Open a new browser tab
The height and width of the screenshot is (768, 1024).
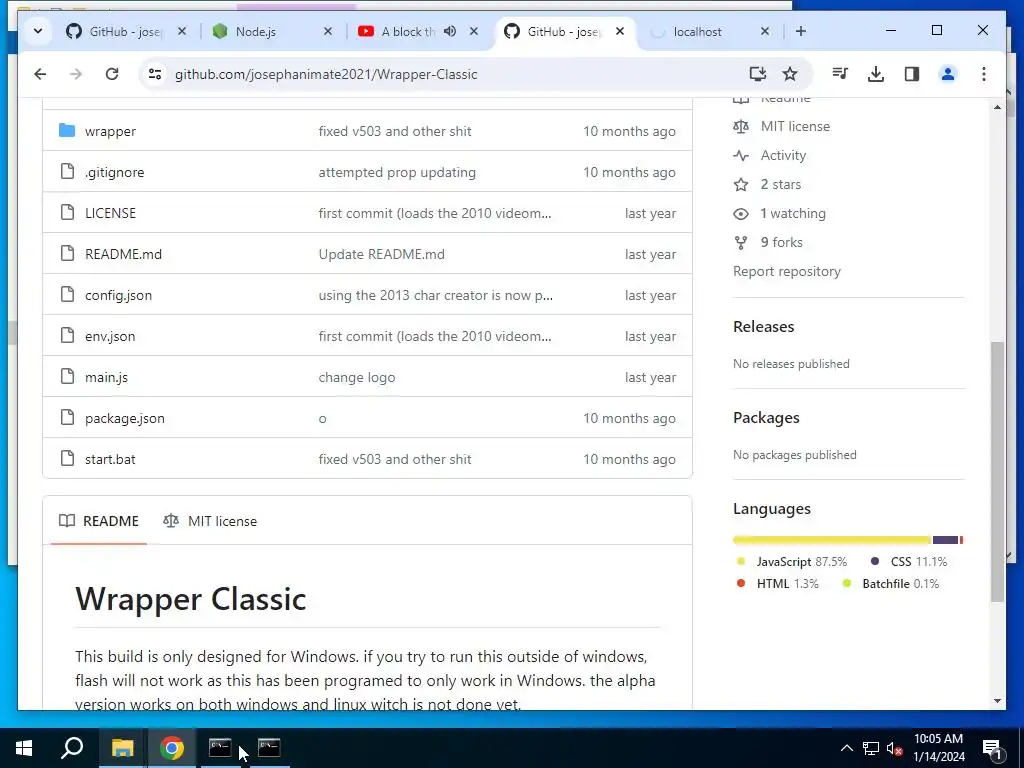click(x=801, y=31)
